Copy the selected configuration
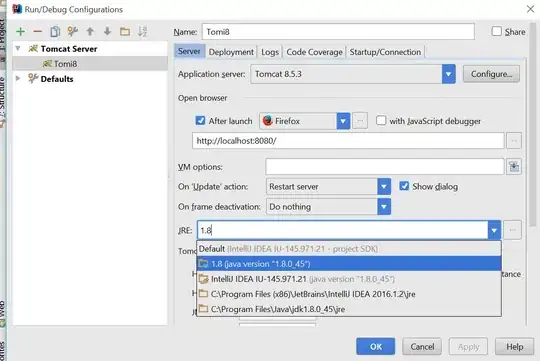 click(55, 32)
